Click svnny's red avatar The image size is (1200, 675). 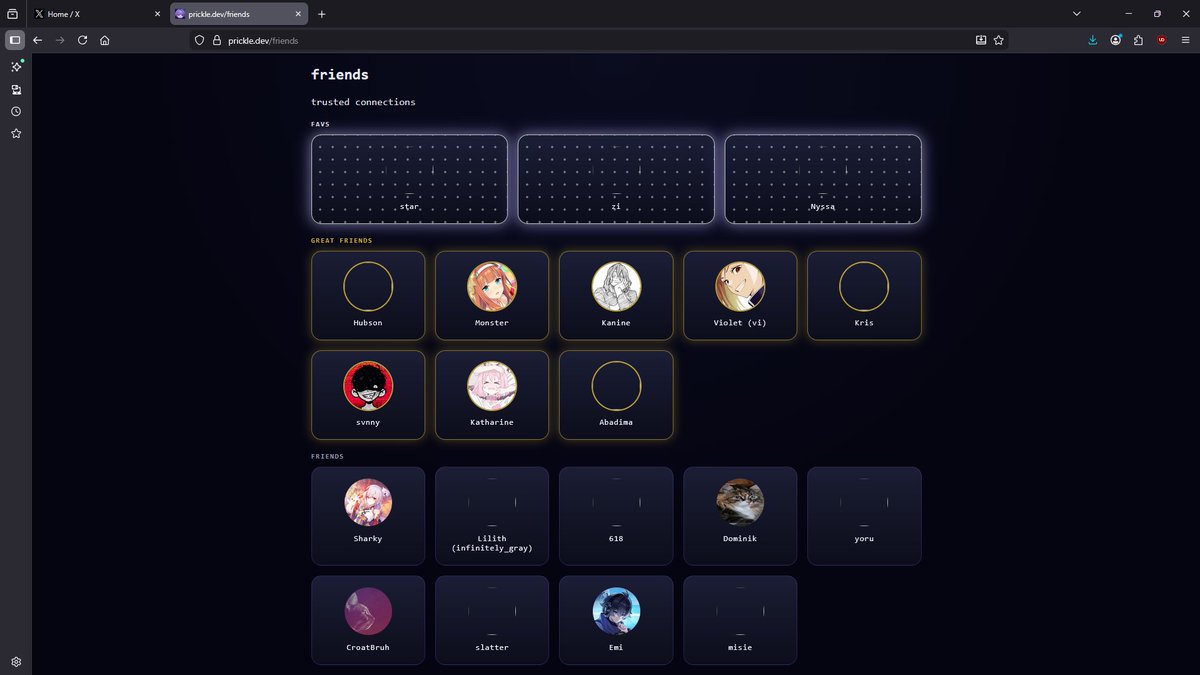coord(368,386)
